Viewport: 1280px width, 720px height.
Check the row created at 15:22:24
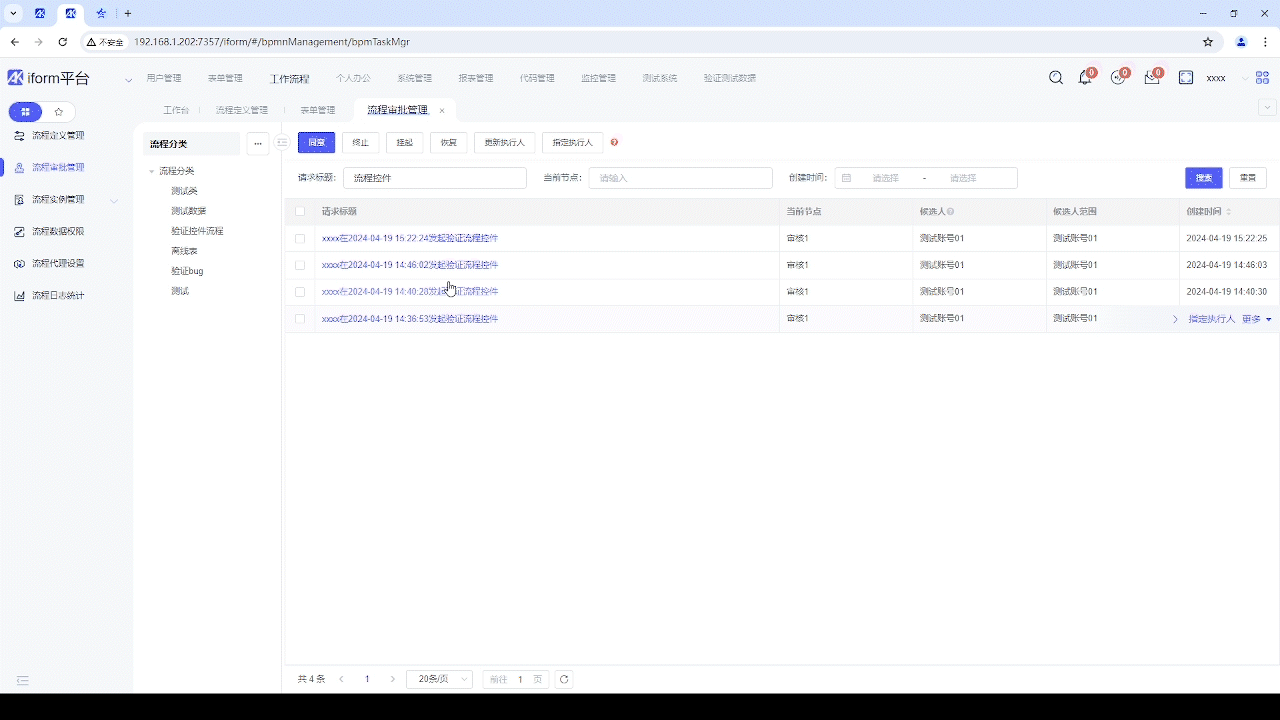(300, 239)
